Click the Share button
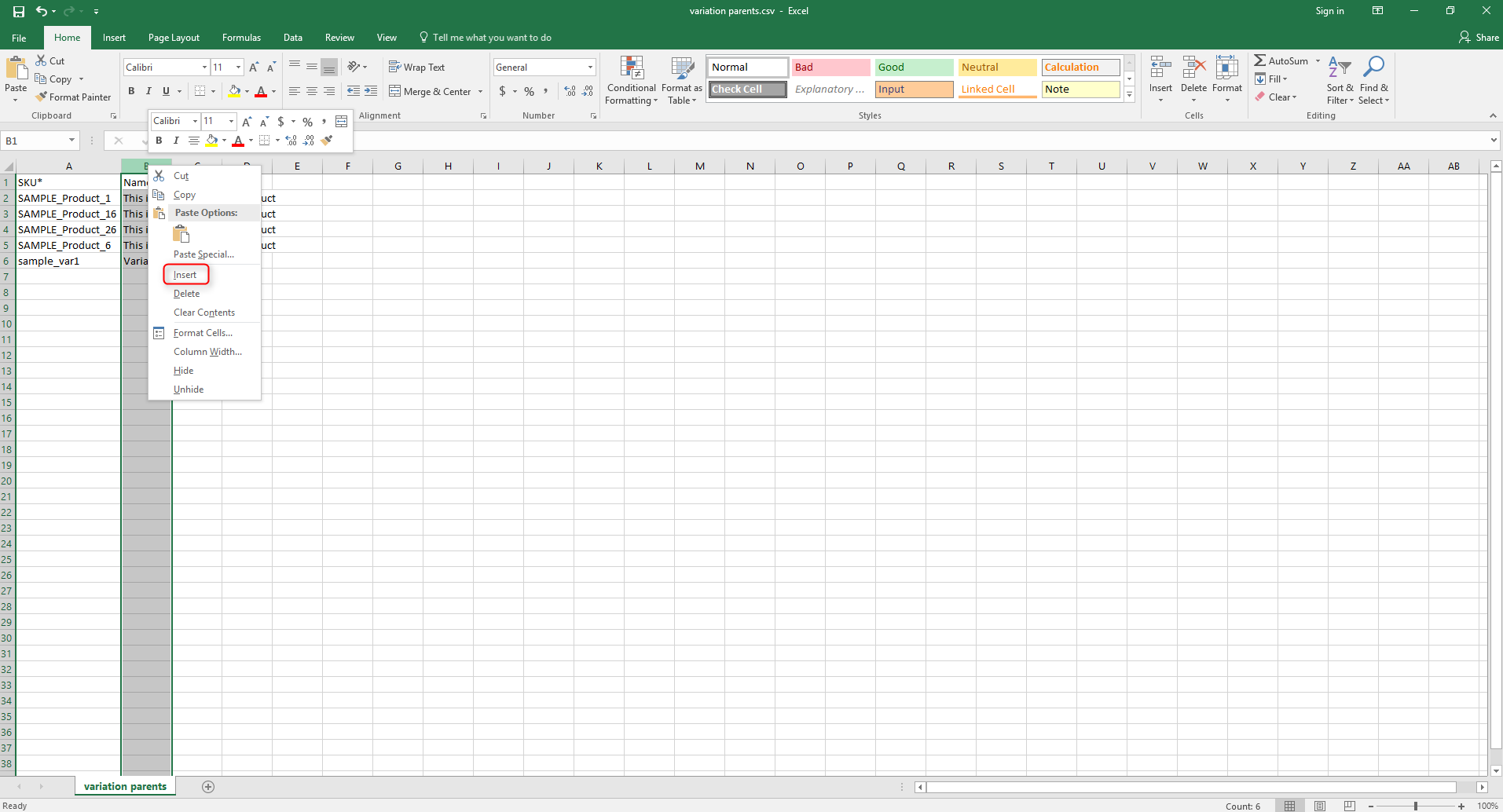 tap(1479, 38)
